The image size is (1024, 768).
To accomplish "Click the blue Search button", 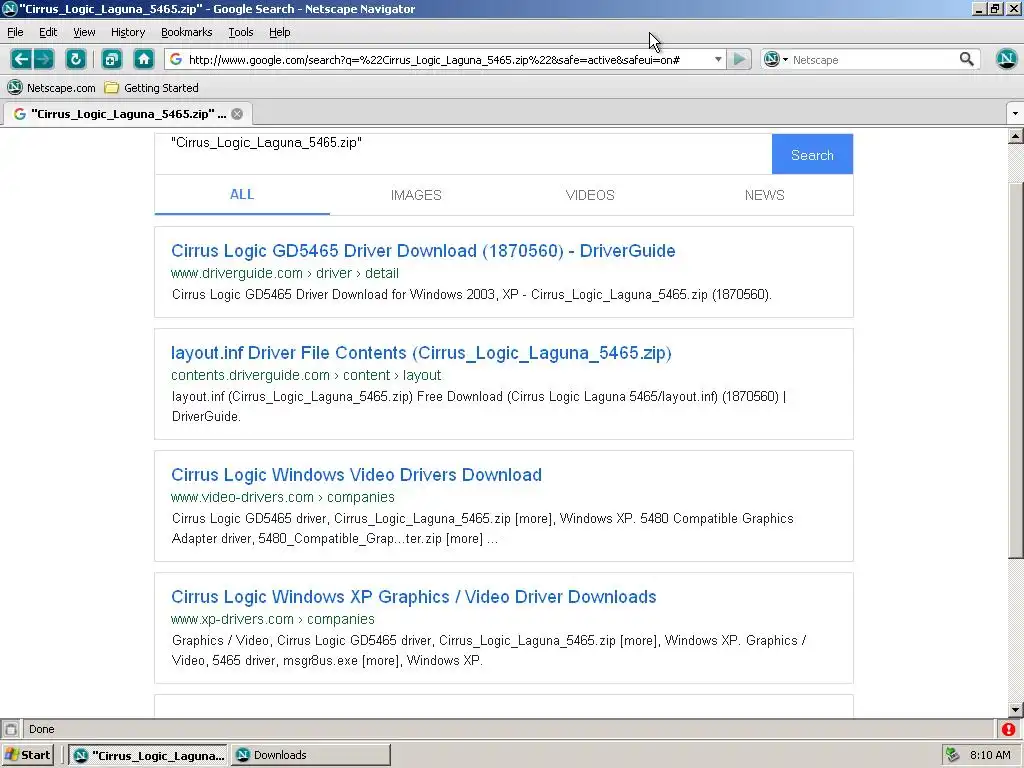I will (x=812, y=154).
